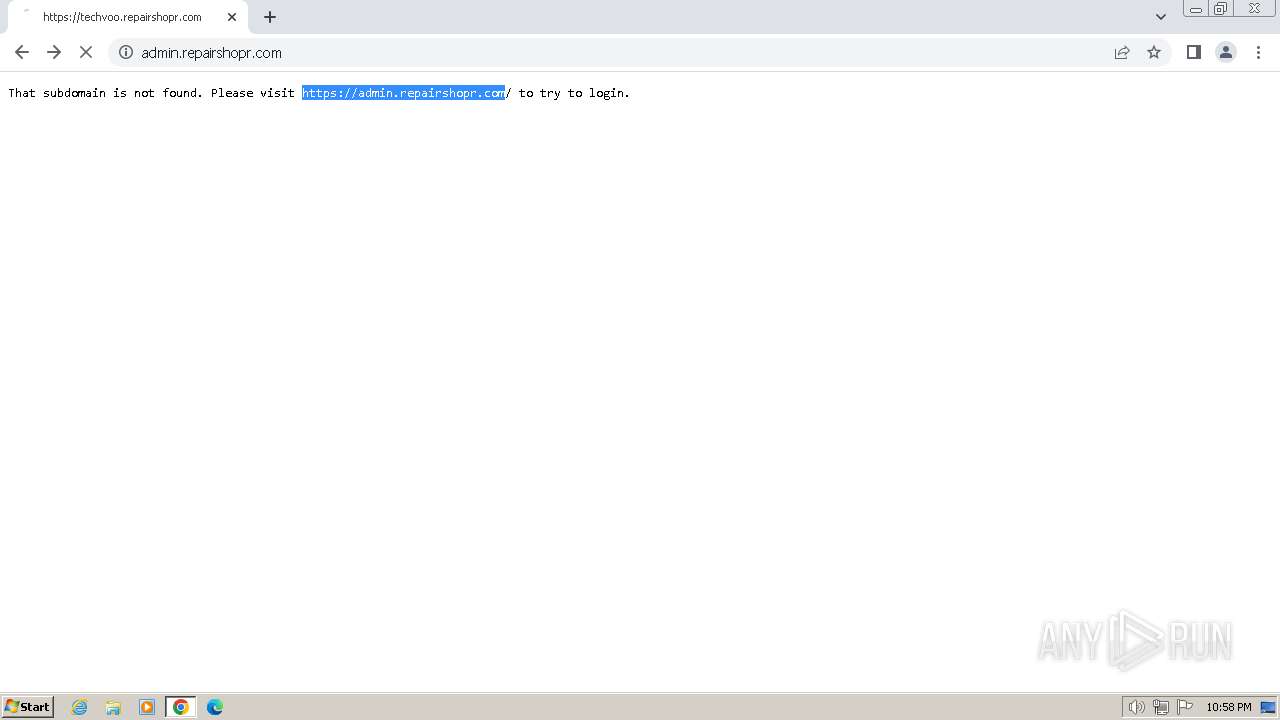Open the Chrome three-dot menu
1280x720 pixels.
pyautogui.click(x=1258, y=52)
